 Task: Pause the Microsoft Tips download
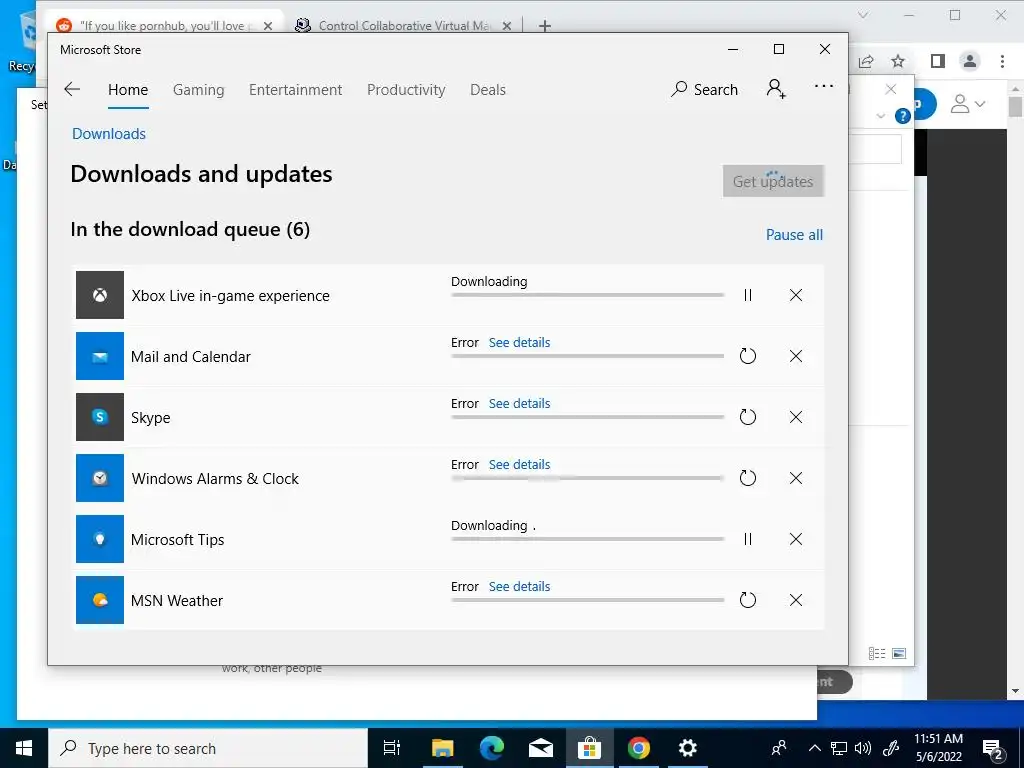pos(748,539)
